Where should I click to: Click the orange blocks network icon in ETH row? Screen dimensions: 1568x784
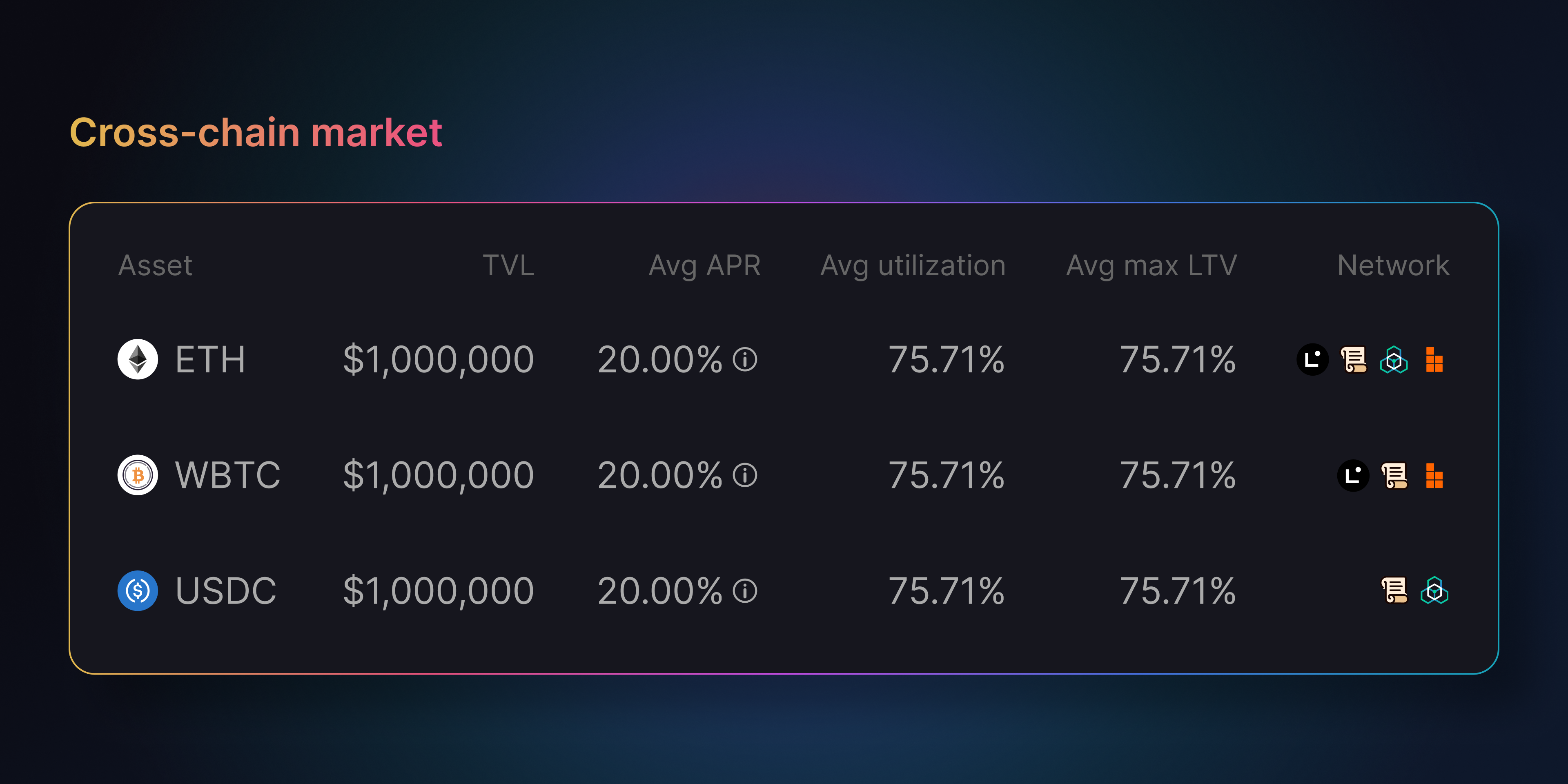point(1434,359)
